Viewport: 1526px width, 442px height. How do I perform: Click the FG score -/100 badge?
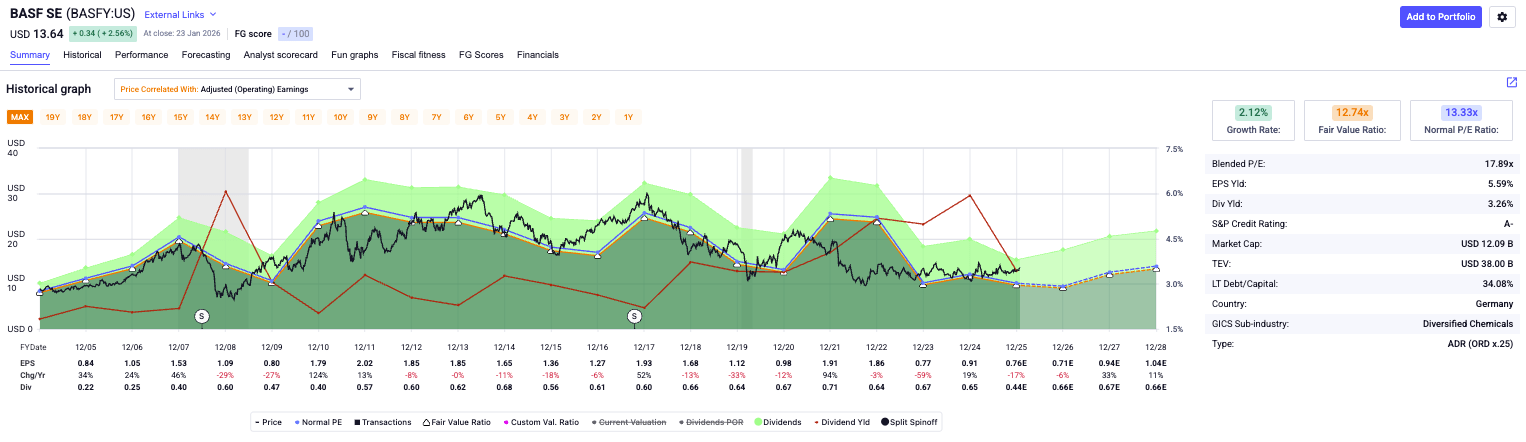tap(296, 33)
